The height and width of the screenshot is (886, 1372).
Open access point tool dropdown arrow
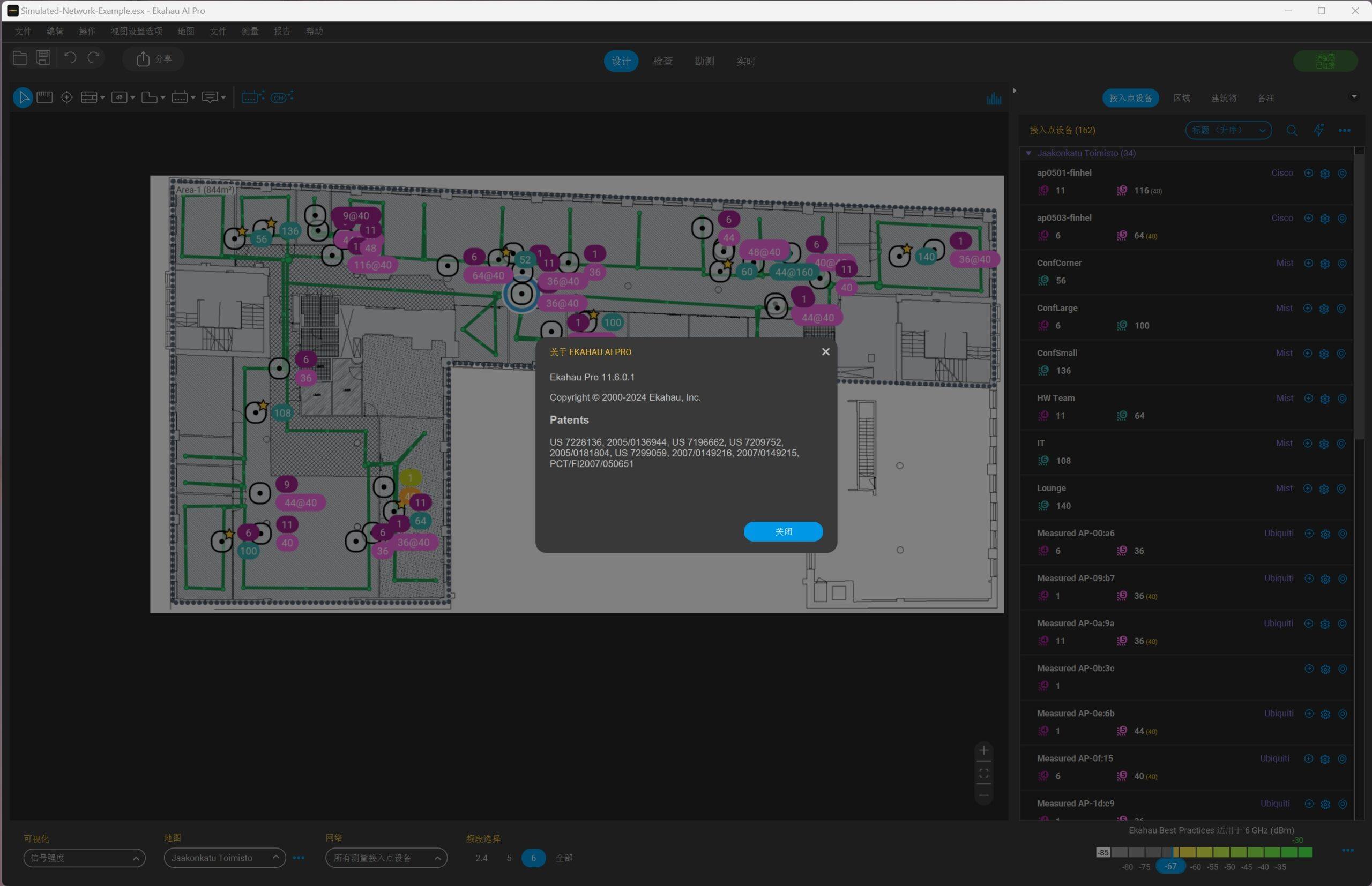coord(193,98)
